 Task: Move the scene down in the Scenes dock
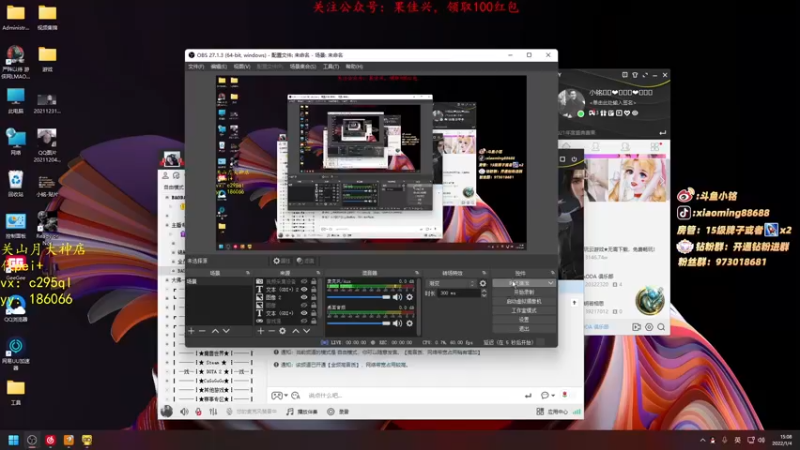pyautogui.click(x=226, y=331)
